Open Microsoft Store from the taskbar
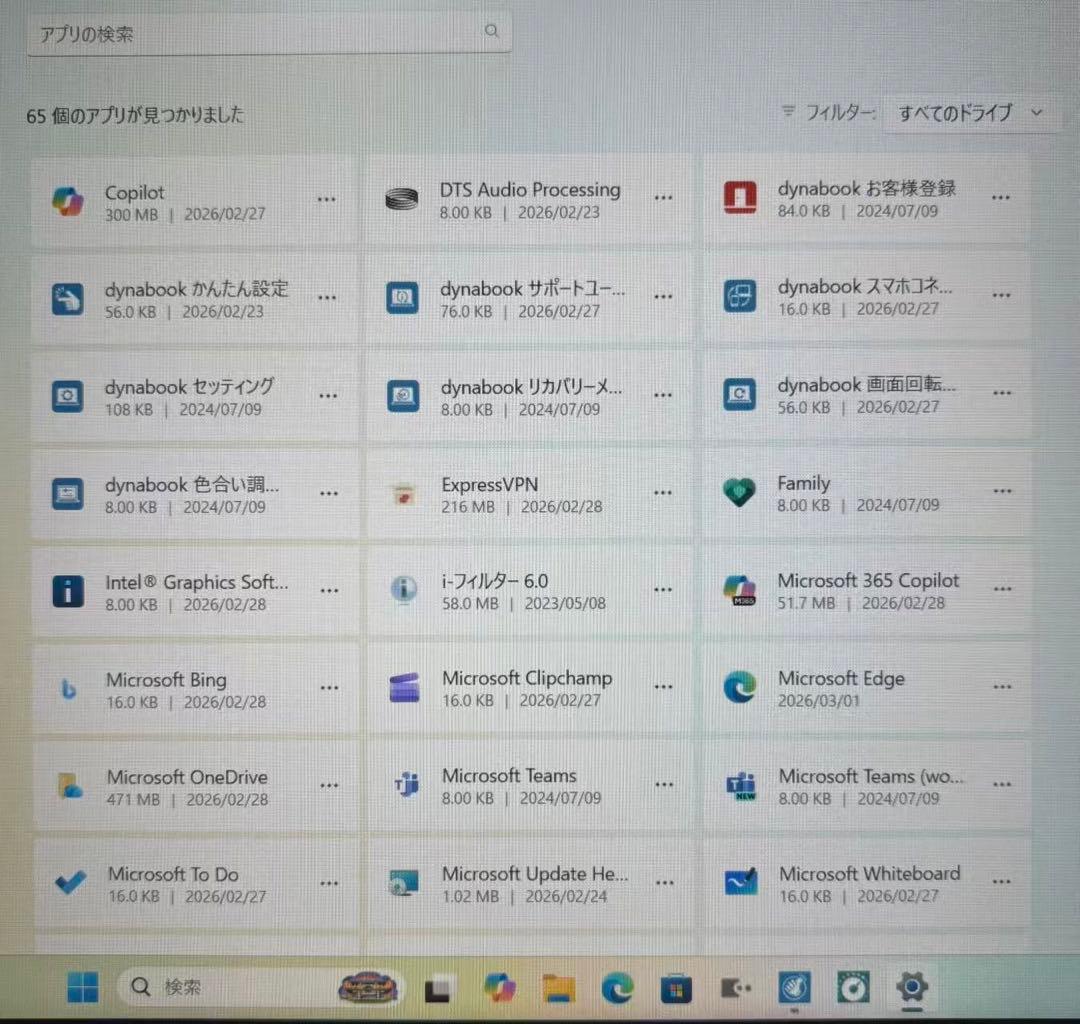 [676, 989]
